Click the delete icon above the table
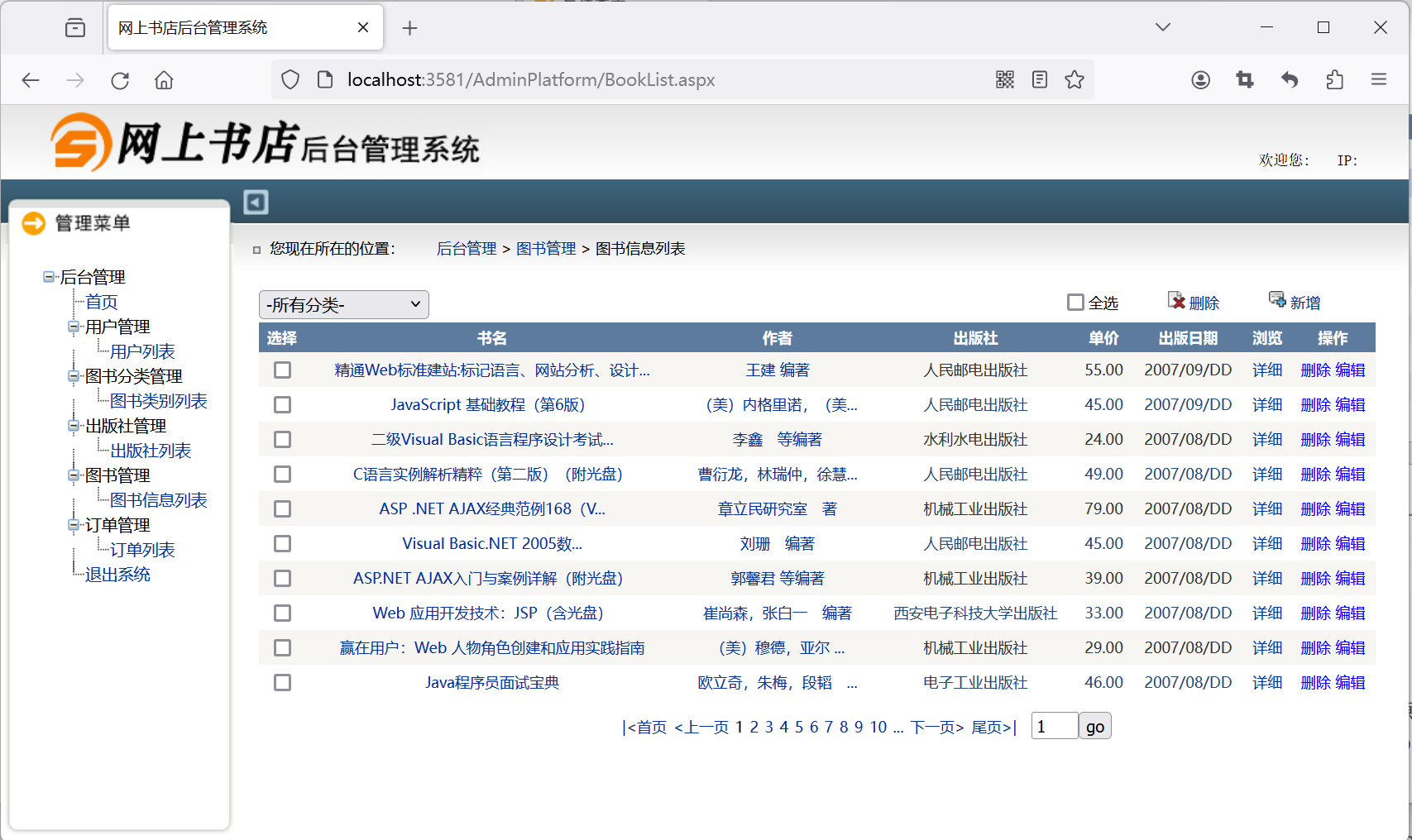This screenshot has height=840, width=1412. pos(1176,301)
